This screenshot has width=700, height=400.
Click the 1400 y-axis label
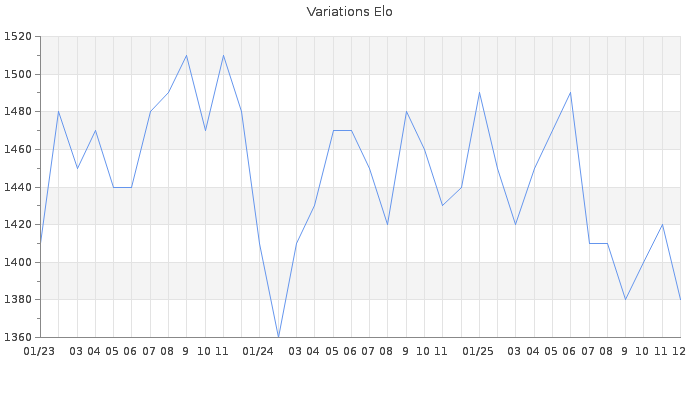tap(18, 262)
